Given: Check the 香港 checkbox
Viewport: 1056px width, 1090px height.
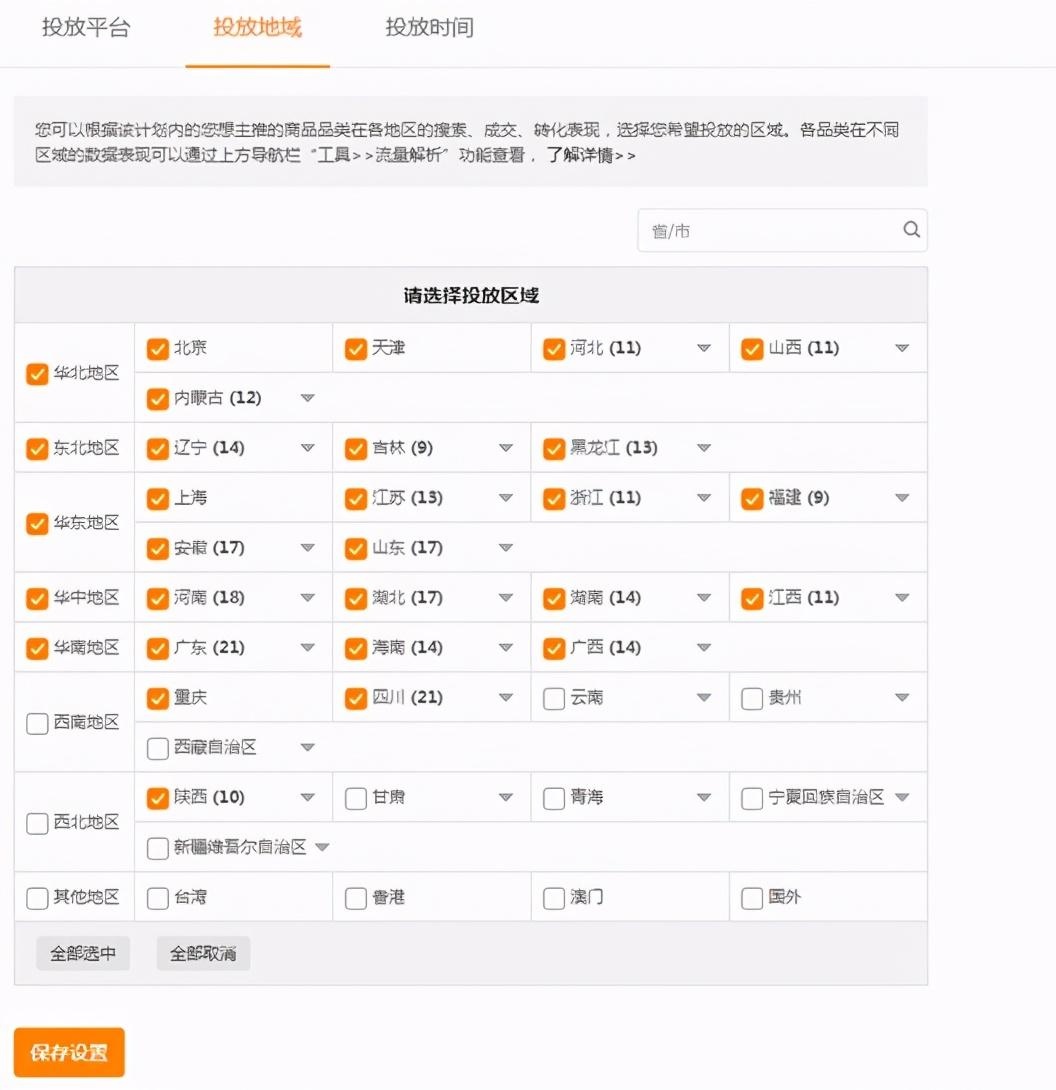Looking at the screenshot, I should pos(356,898).
